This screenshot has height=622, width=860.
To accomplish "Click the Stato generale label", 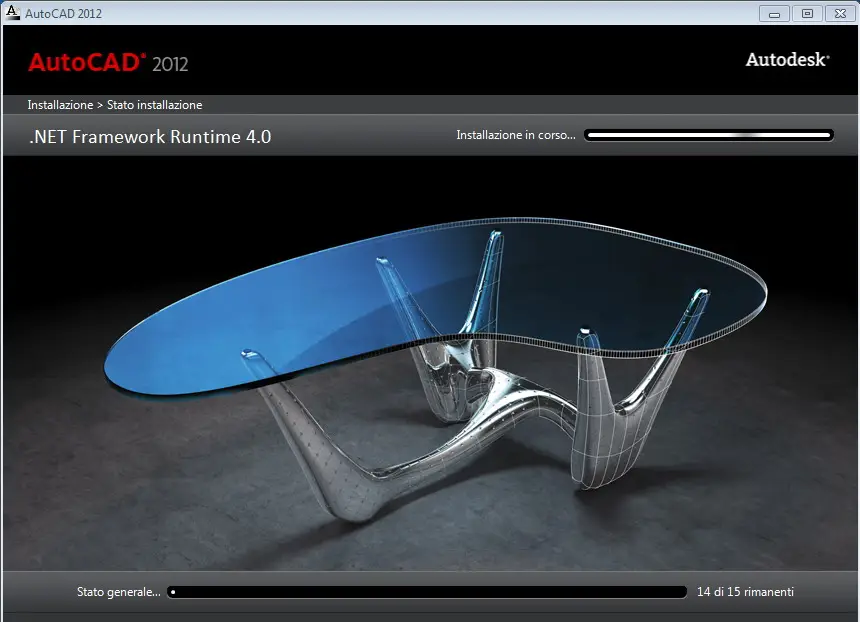I will [x=118, y=592].
